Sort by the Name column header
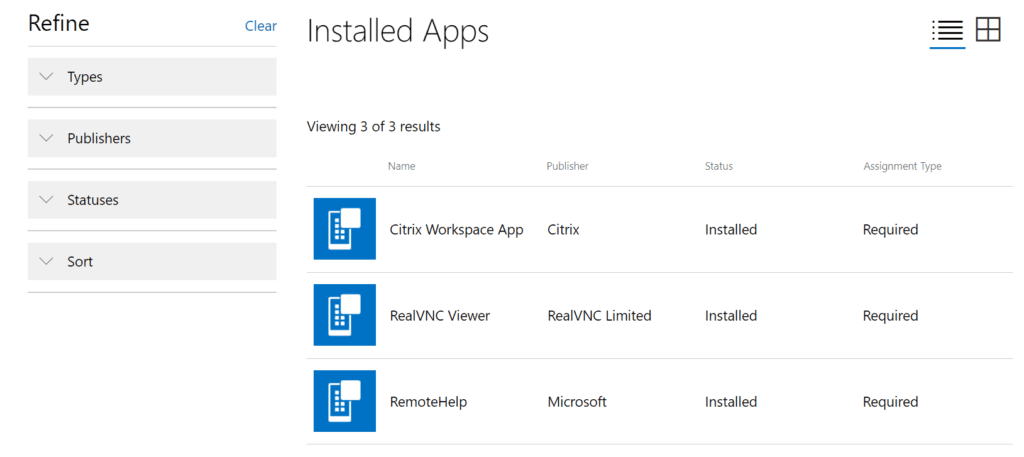Viewport: 1024px width, 457px height. [402, 166]
